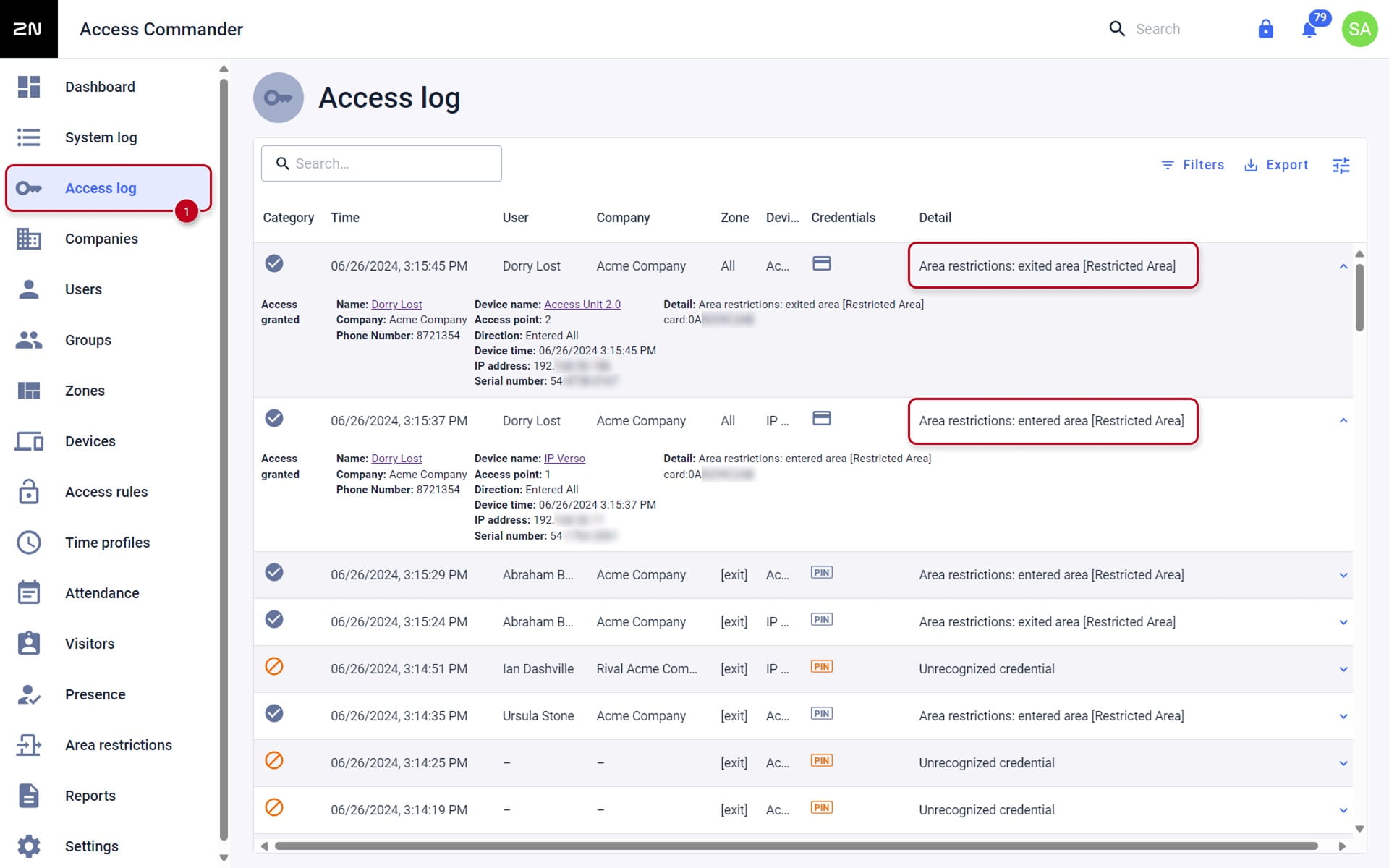Click denied icon for 3:14:25 PM row
Image resolution: width=1389 pixels, height=868 pixels.
coord(274,761)
